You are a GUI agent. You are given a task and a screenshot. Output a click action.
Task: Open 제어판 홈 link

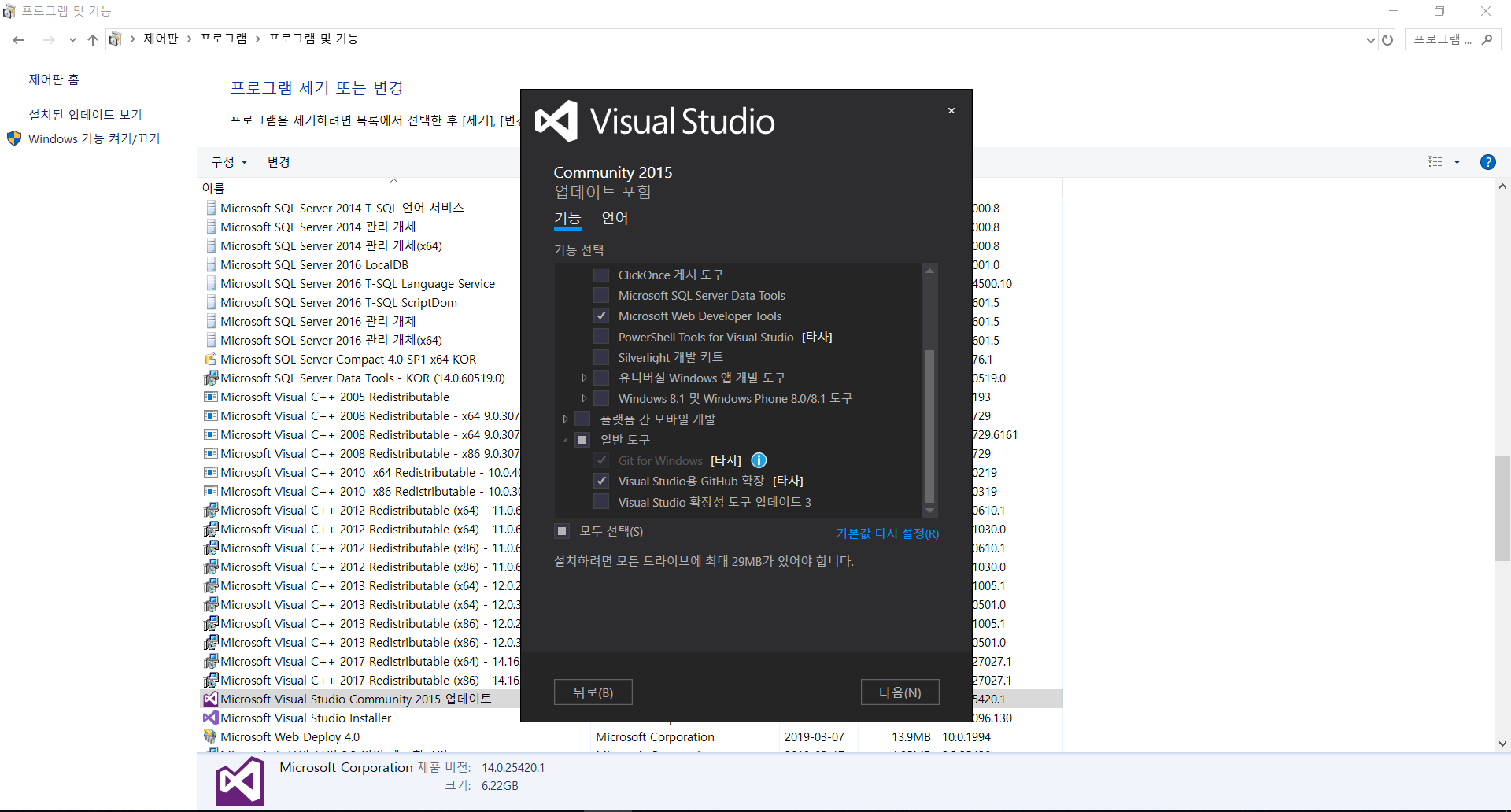coord(54,79)
